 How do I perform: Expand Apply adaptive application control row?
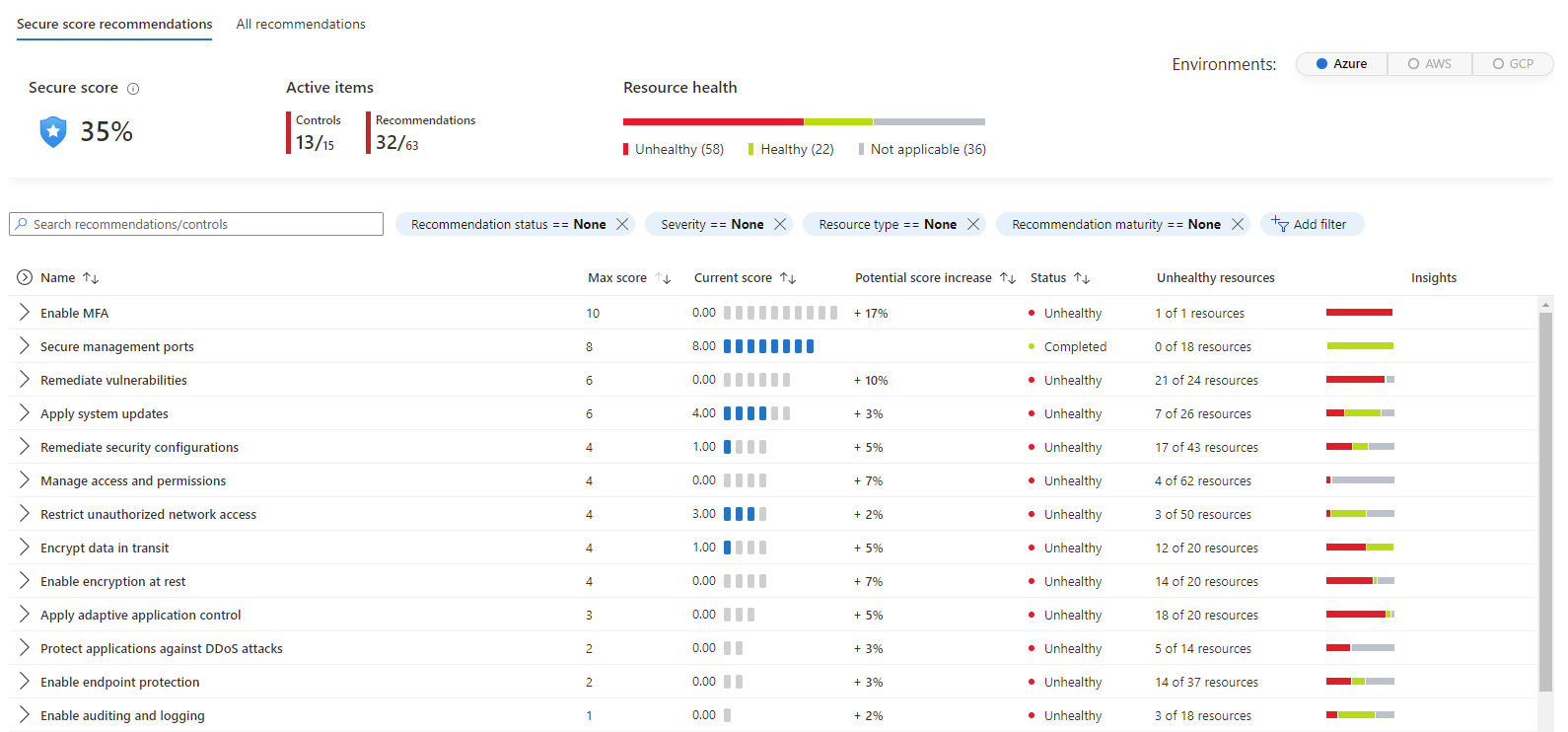click(x=25, y=615)
